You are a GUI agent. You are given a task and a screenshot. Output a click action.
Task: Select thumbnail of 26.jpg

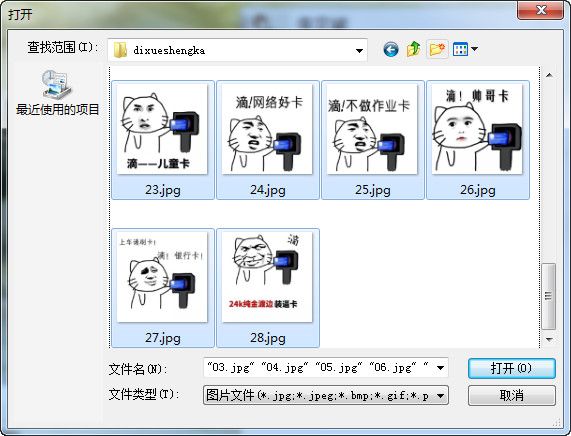pyautogui.click(x=477, y=129)
